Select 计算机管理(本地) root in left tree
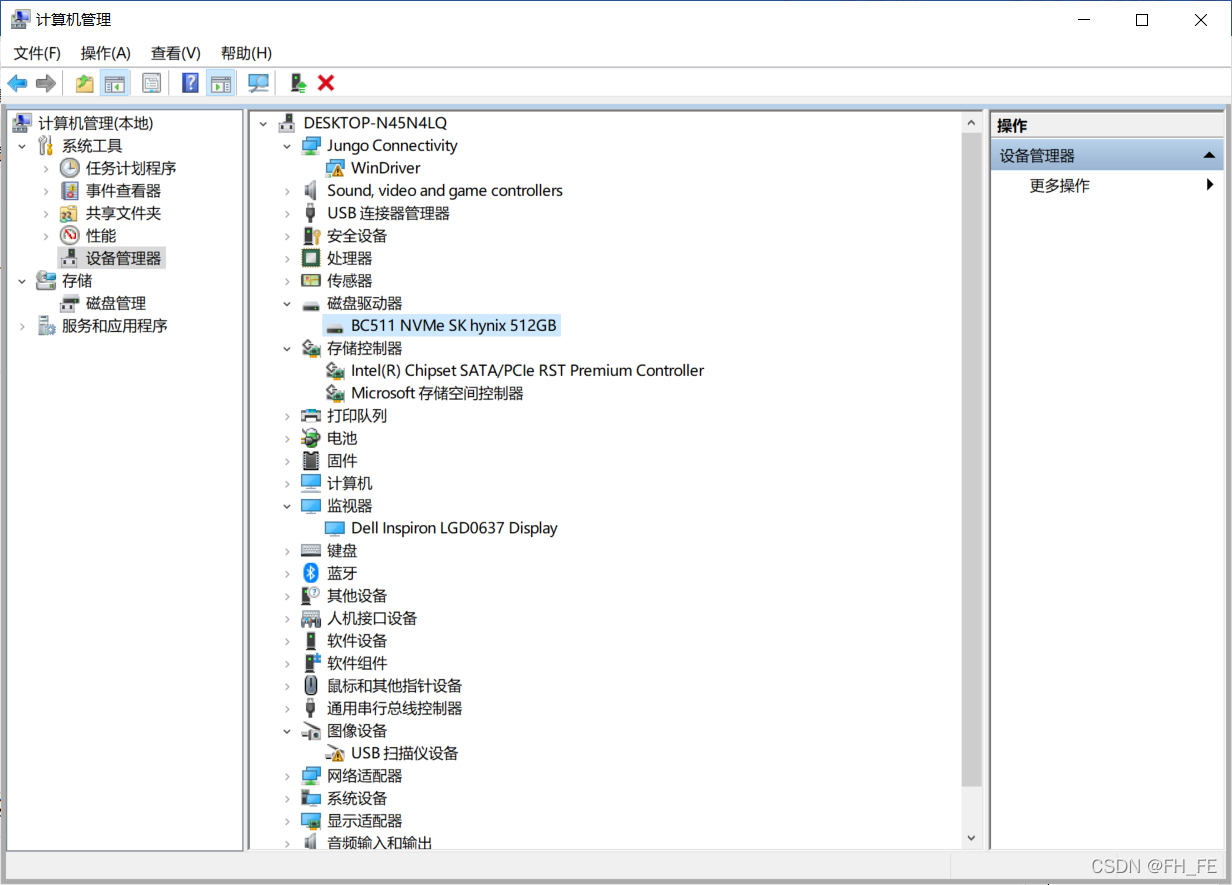This screenshot has width=1232, height=885. [x=95, y=123]
